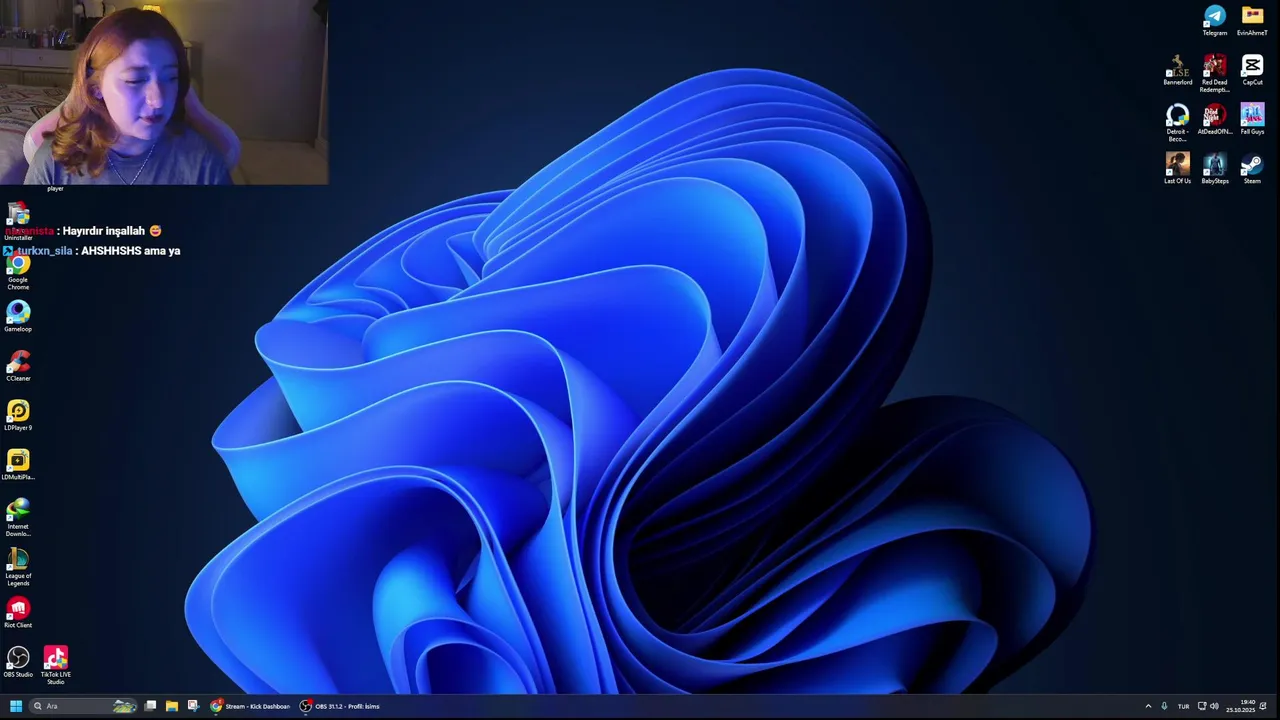Select the Bannerlord shortcut icon
The image size is (1280, 720).
click(x=1177, y=70)
